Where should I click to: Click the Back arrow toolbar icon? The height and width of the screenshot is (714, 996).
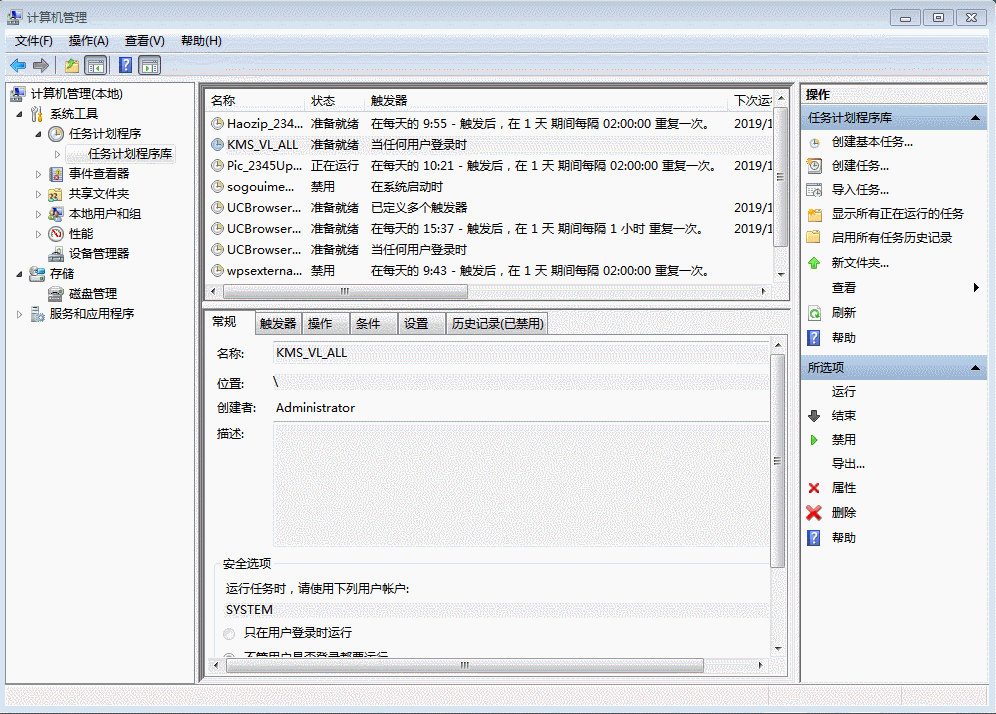[x=18, y=65]
